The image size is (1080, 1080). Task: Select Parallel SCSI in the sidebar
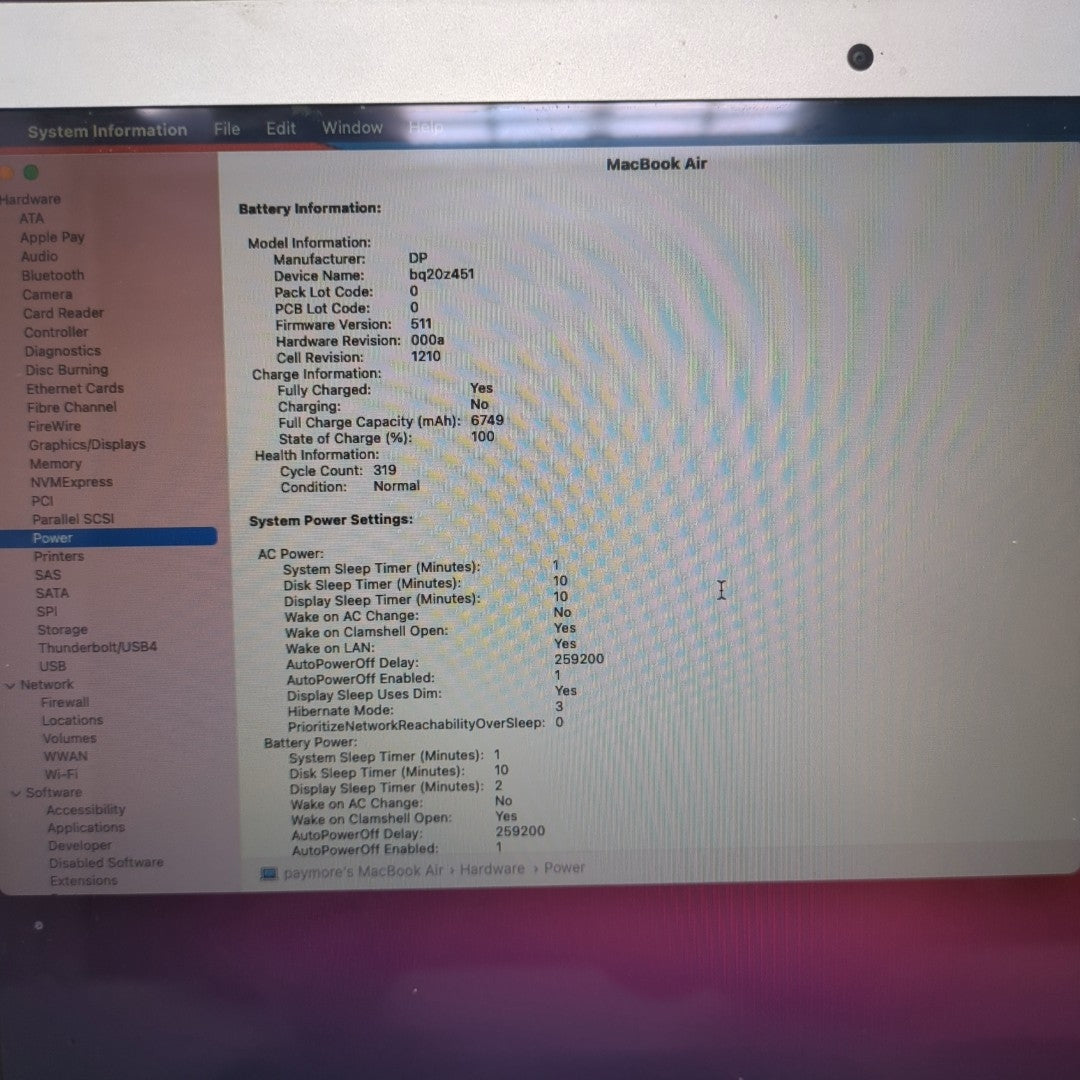pos(73,519)
